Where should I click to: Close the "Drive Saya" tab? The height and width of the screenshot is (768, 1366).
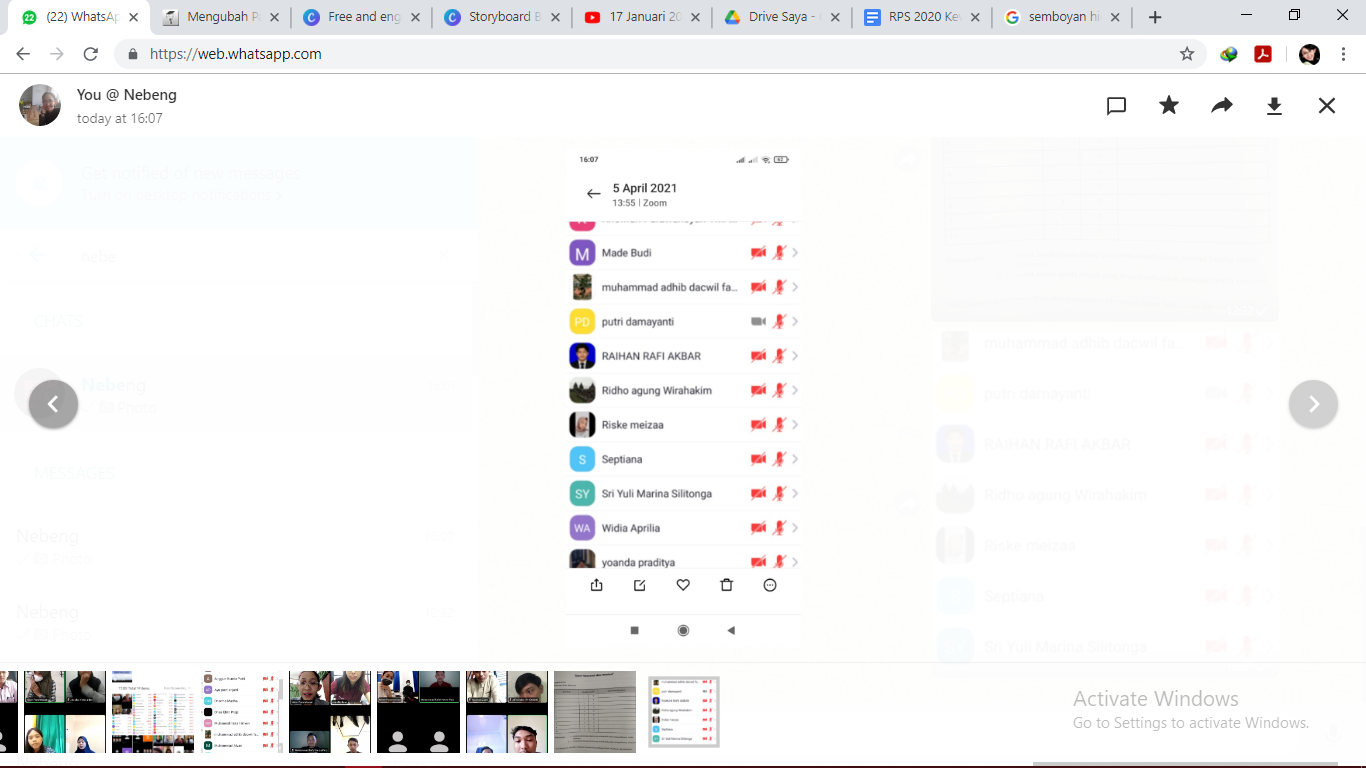835,17
